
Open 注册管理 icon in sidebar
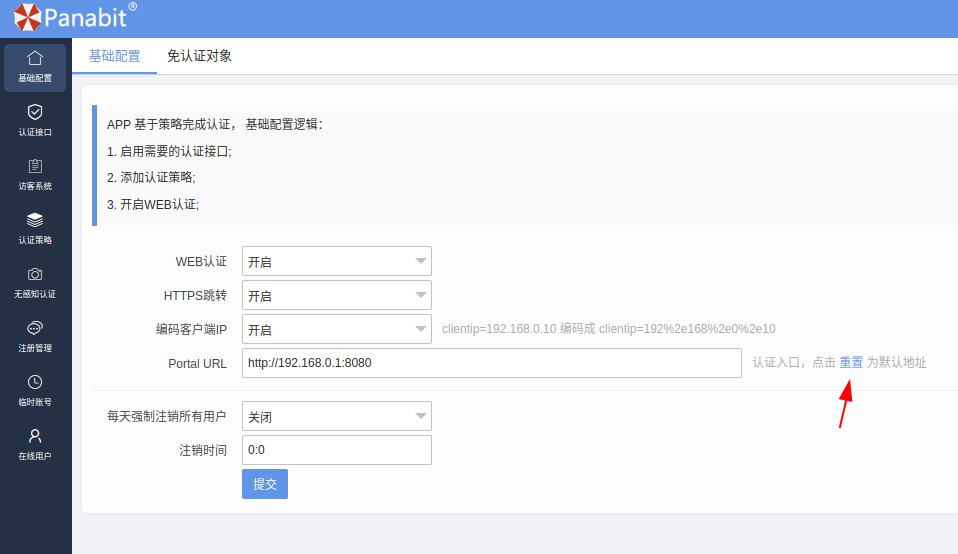point(35,328)
